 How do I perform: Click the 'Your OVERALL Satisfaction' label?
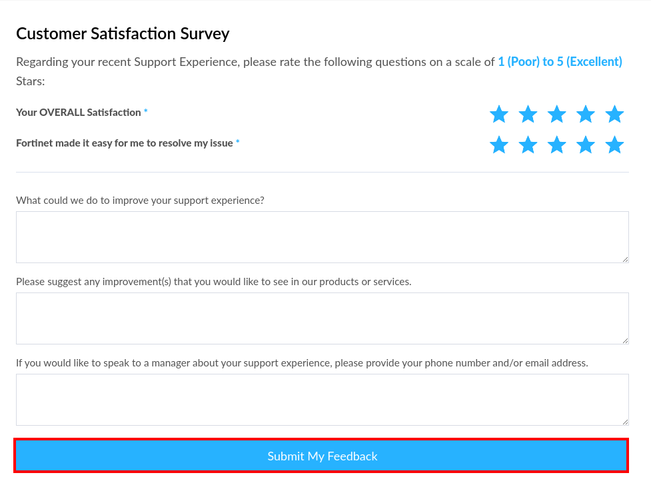pos(78,113)
